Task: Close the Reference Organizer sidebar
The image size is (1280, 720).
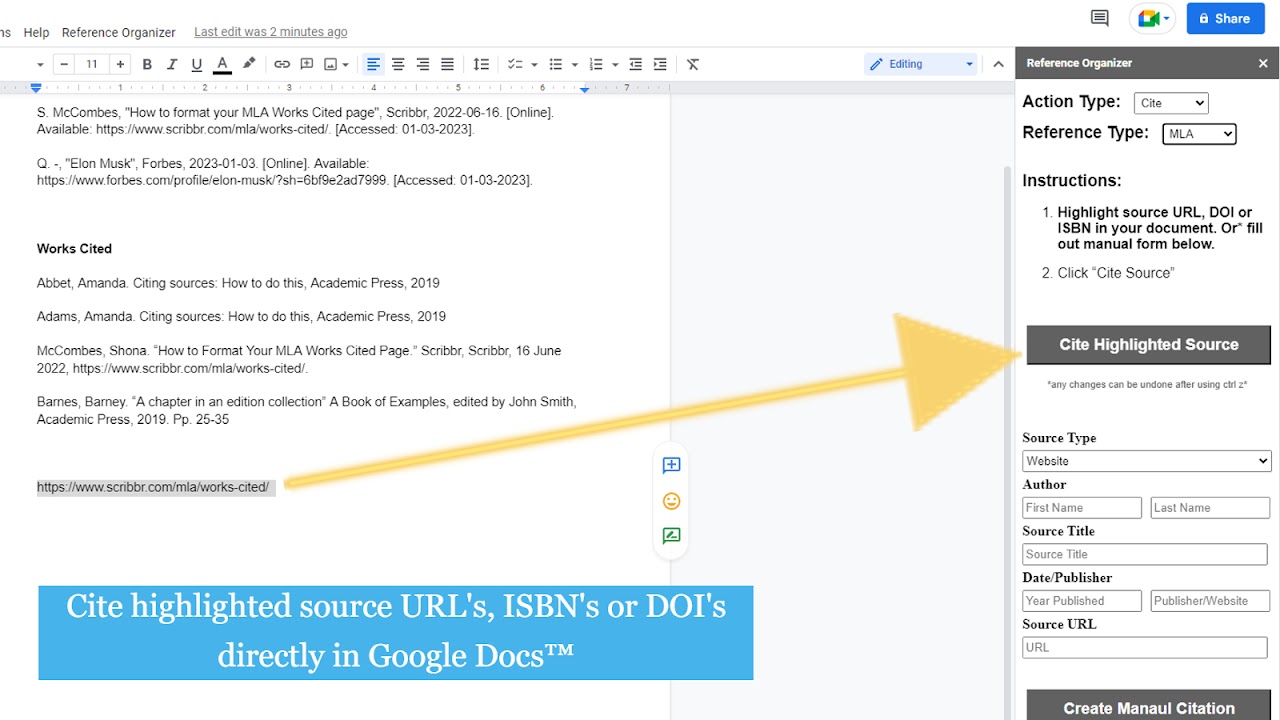Action: (1263, 63)
